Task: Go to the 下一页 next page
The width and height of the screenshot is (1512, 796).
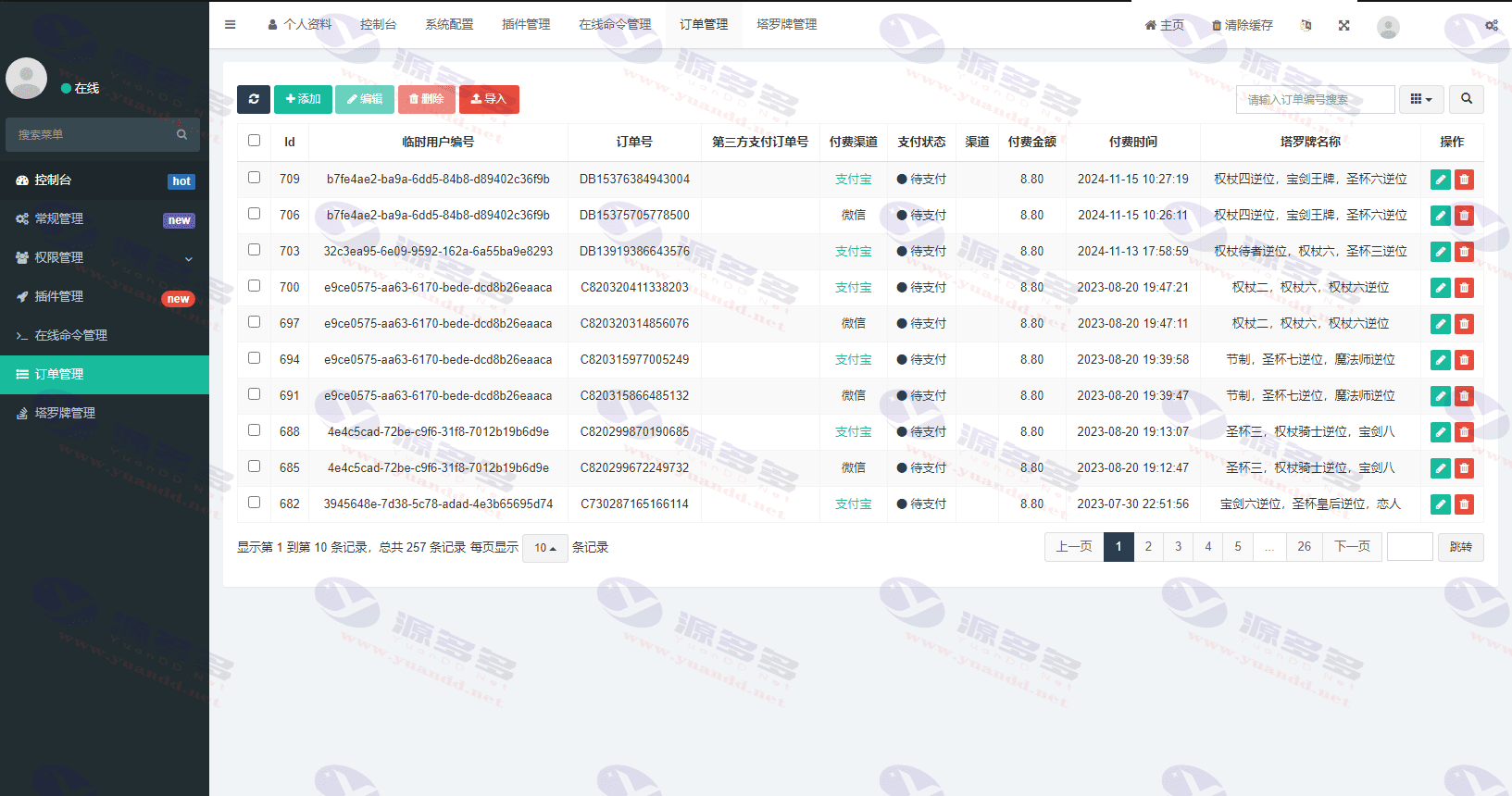Action: click(1352, 547)
